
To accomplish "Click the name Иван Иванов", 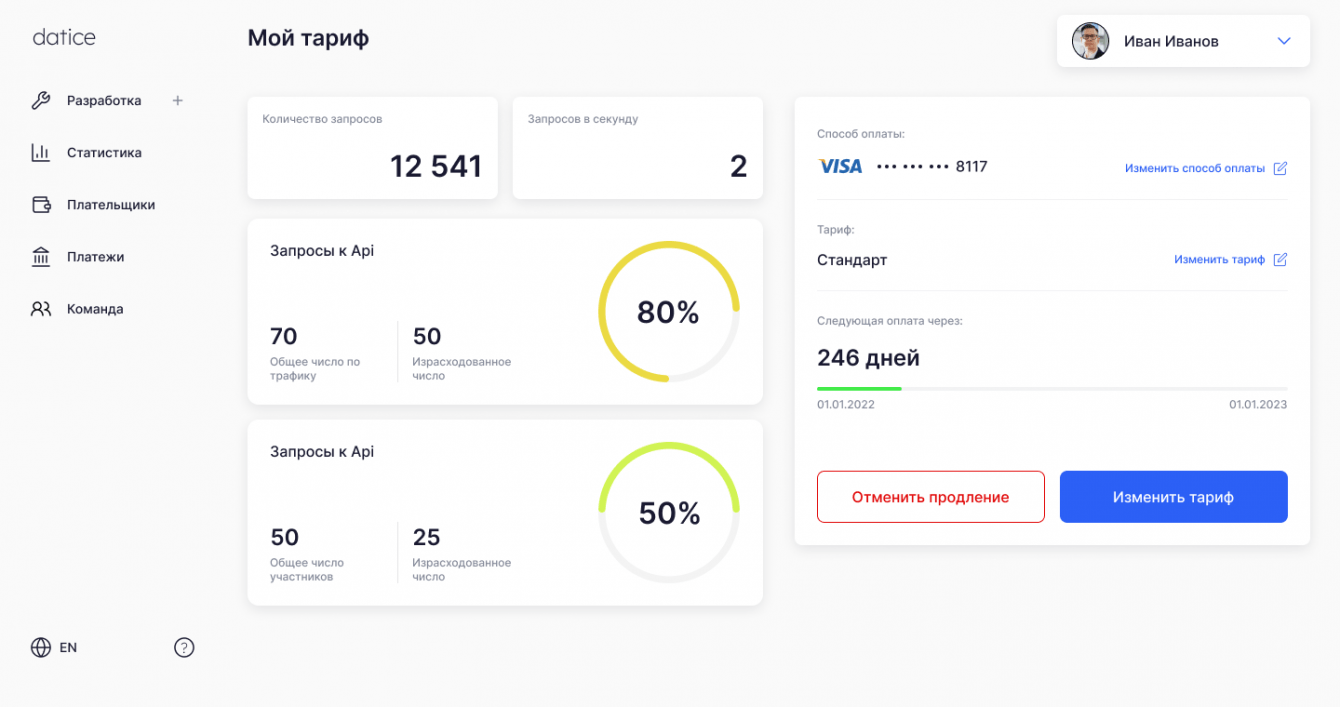I will click(x=1171, y=41).
